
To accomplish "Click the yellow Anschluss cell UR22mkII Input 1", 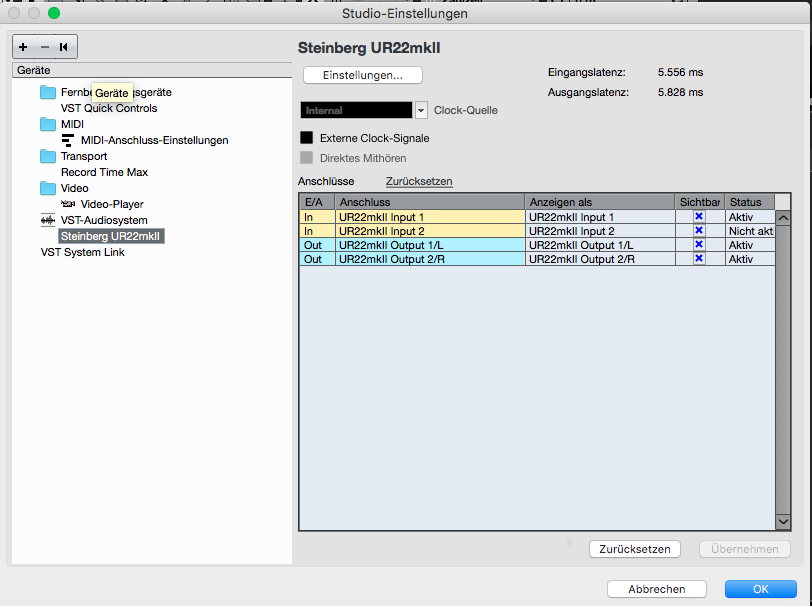I will (x=430, y=217).
